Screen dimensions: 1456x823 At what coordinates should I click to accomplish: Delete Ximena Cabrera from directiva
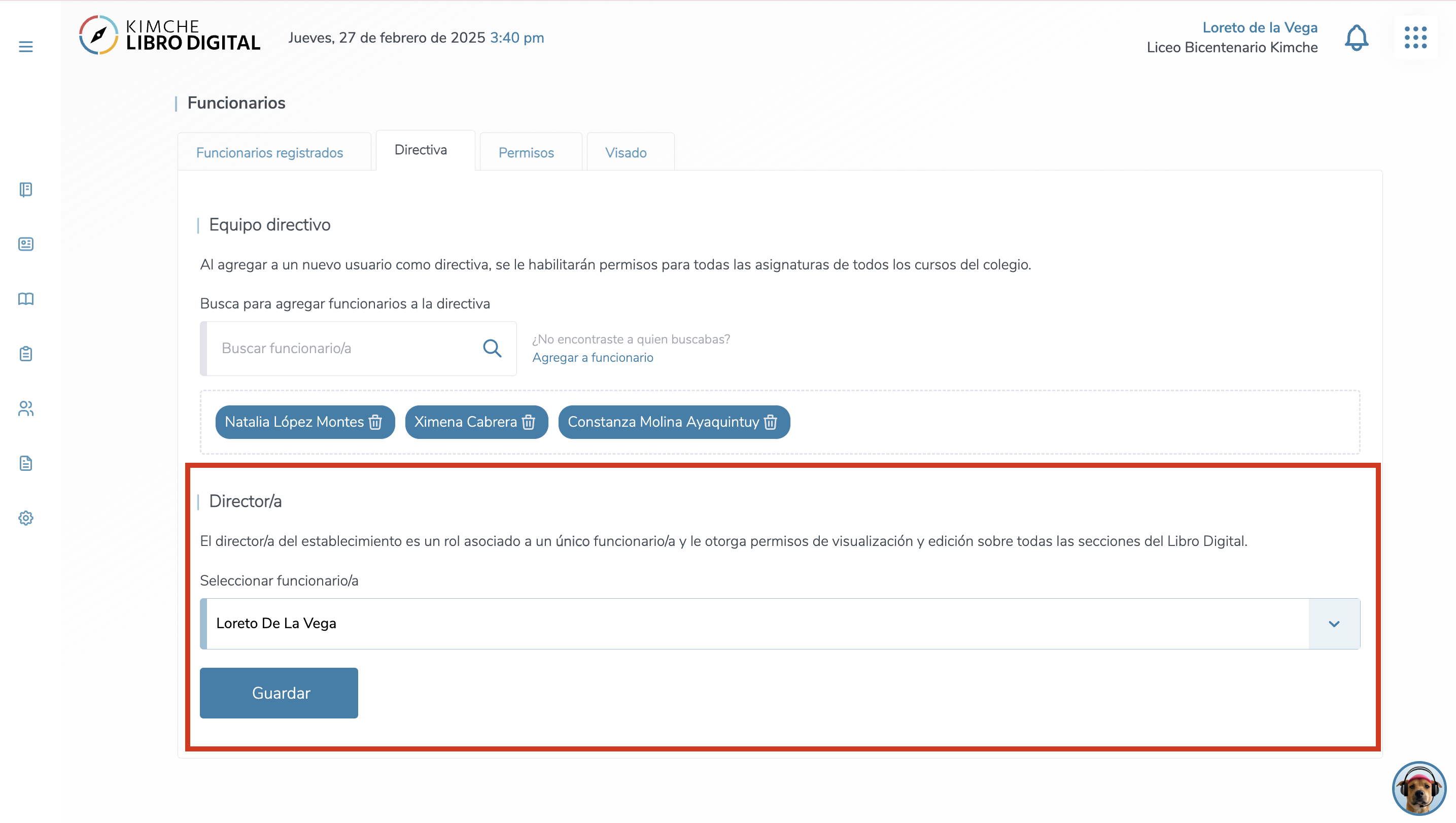pos(529,422)
